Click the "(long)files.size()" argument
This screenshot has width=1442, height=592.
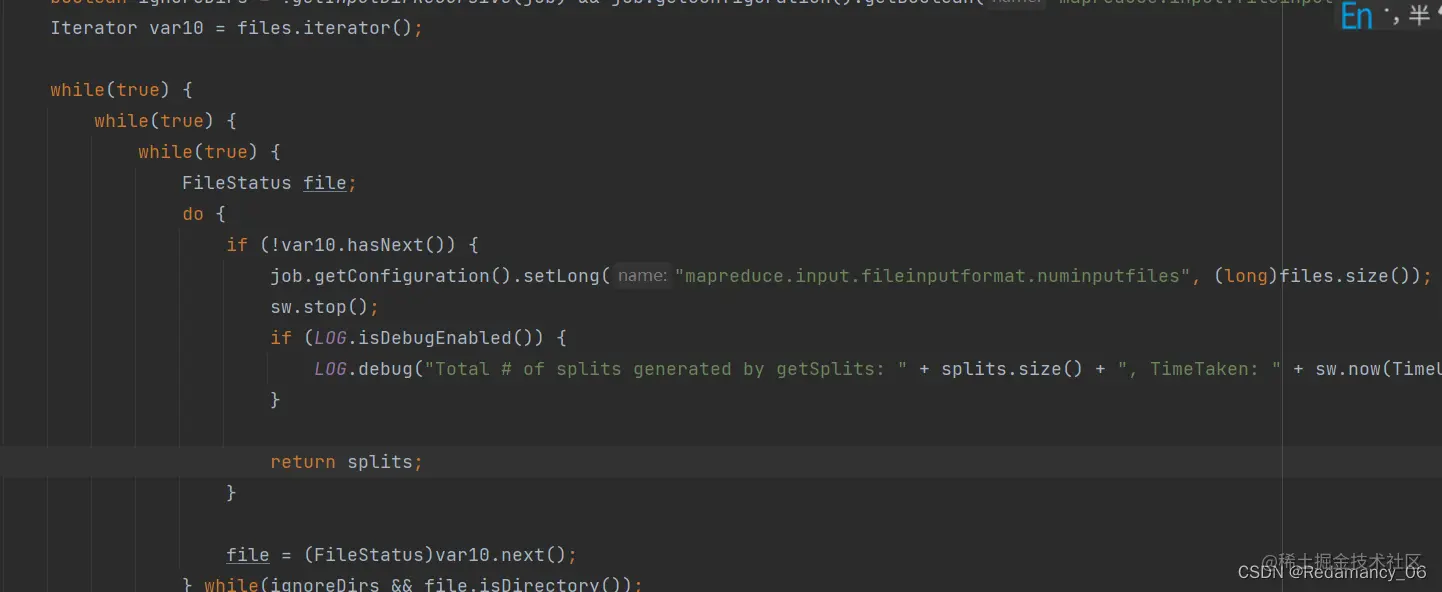[1316, 276]
